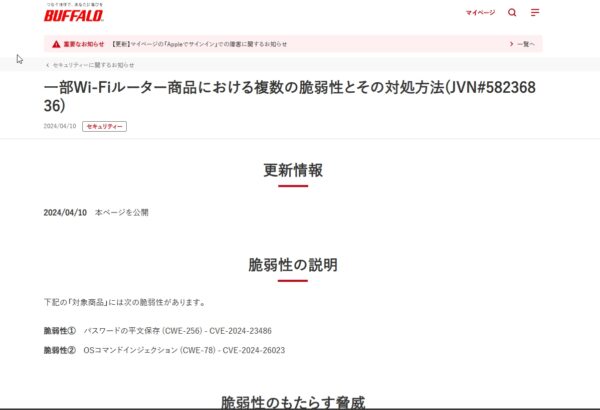Click the 重要なお知らせ label

[83, 44]
